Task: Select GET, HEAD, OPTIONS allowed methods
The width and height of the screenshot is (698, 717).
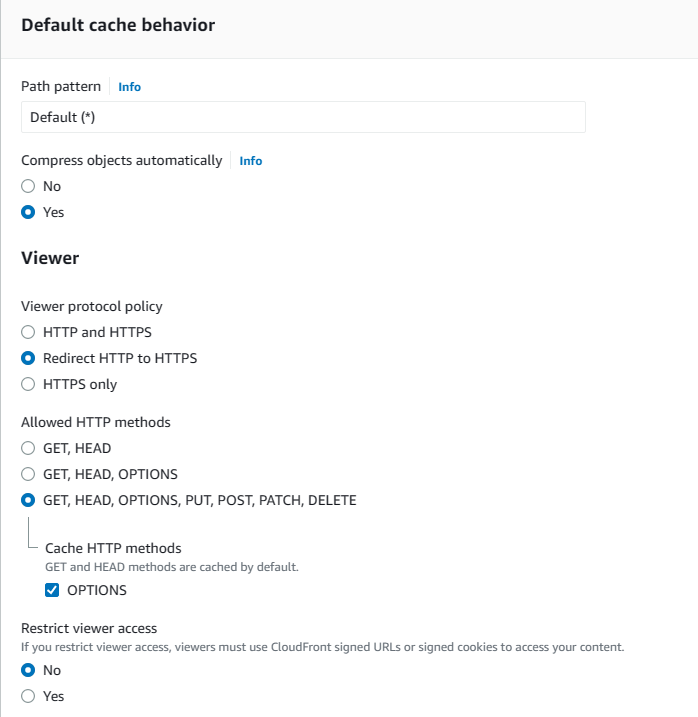Action: [x=29, y=474]
